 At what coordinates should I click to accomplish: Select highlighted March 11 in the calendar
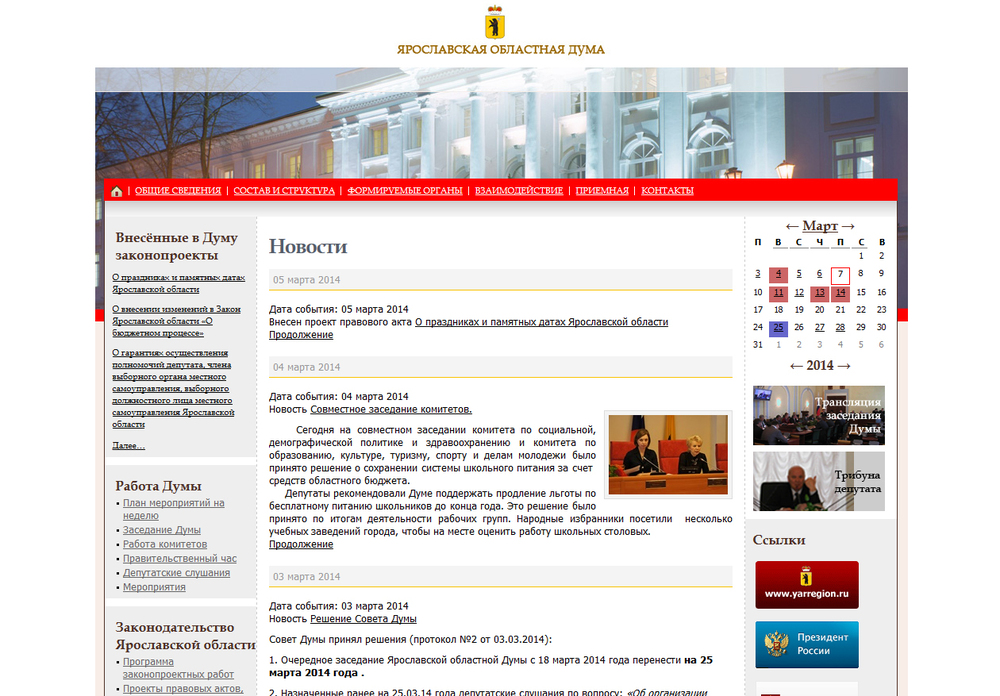coord(778,293)
